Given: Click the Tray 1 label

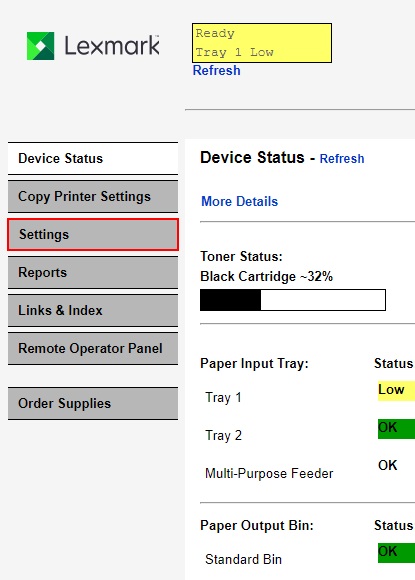Looking at the screenshot, I should click(223, 398).
